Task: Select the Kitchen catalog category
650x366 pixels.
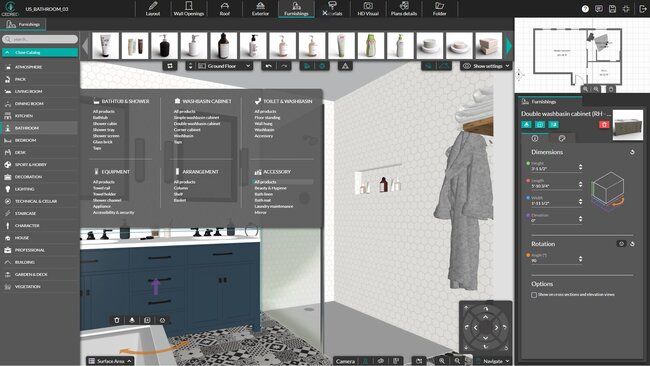Action: point(40,116)
